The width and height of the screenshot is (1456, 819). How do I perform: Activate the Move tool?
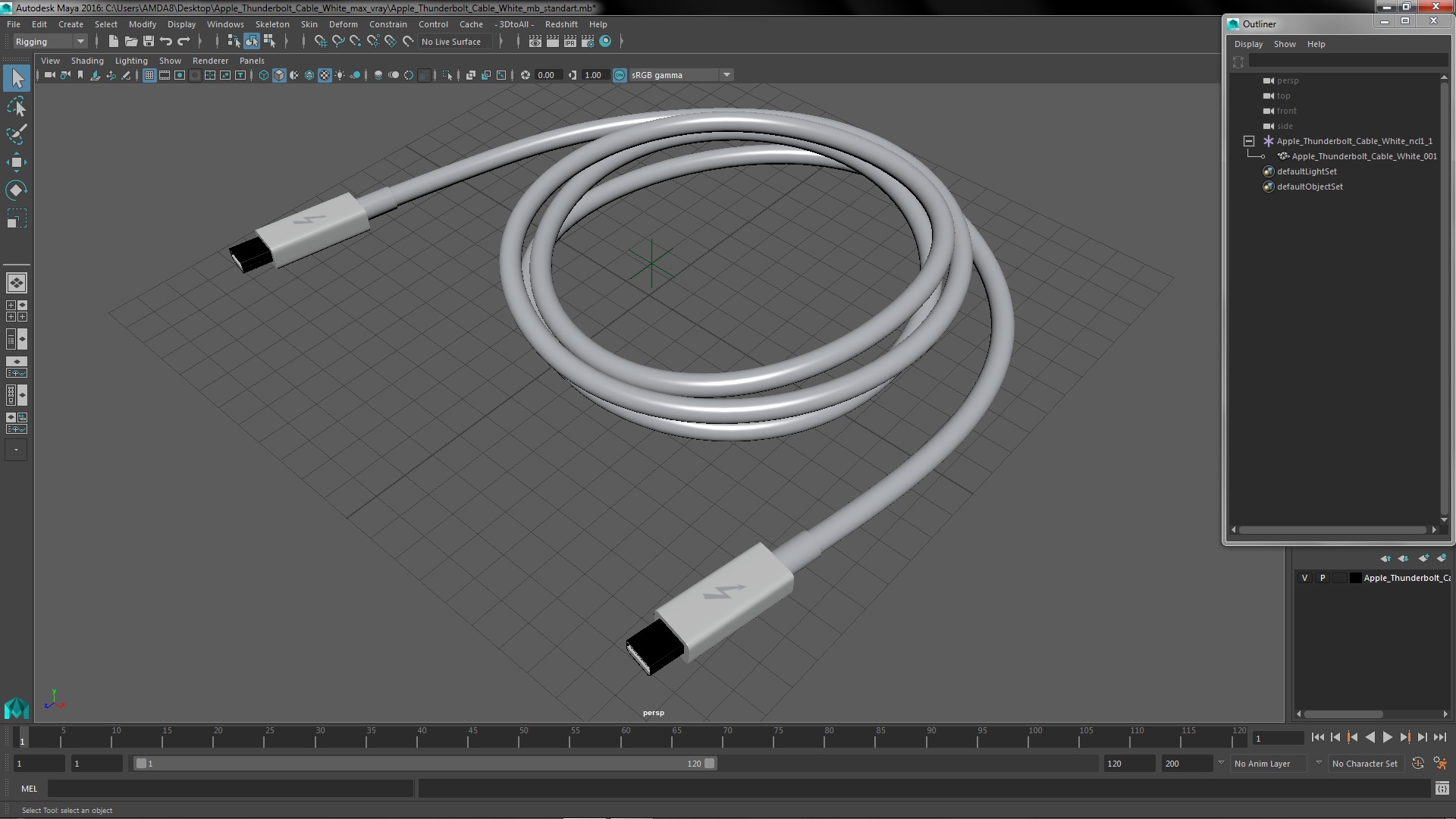pyautogui.click(x=16, y=162)
